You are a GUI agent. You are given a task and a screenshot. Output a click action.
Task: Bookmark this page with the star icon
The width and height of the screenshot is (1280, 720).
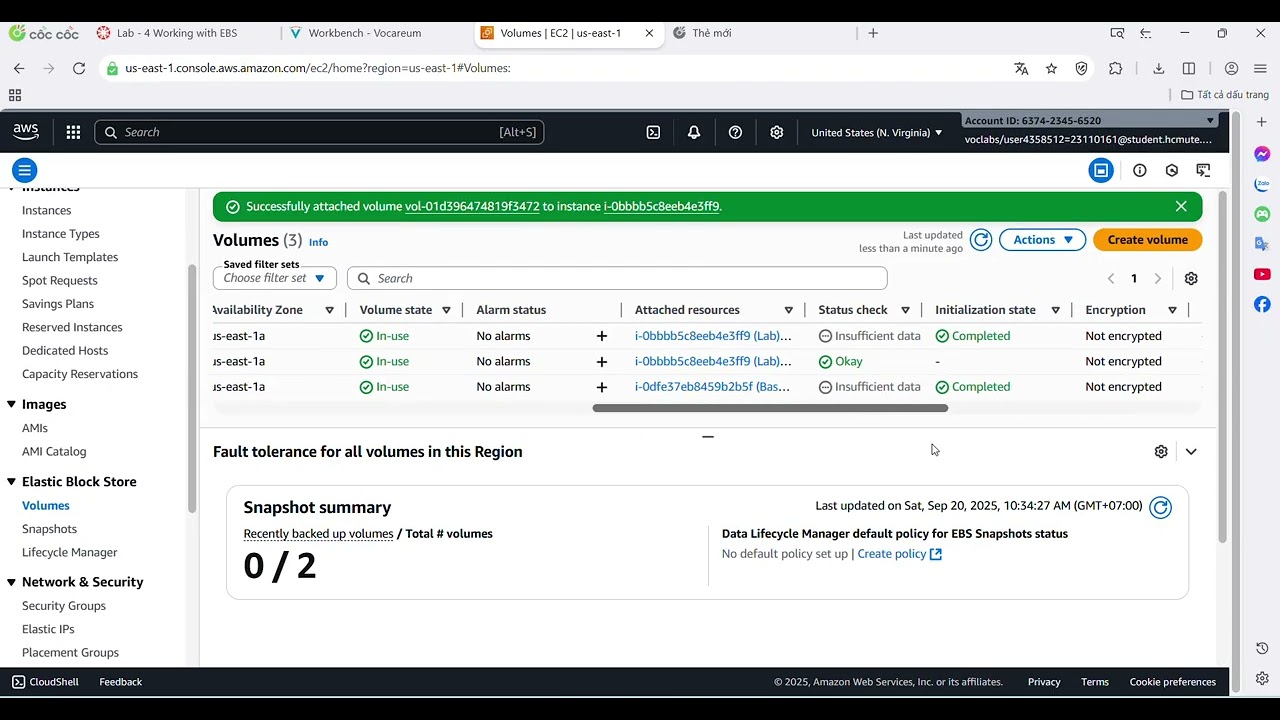pos(1051,68)
